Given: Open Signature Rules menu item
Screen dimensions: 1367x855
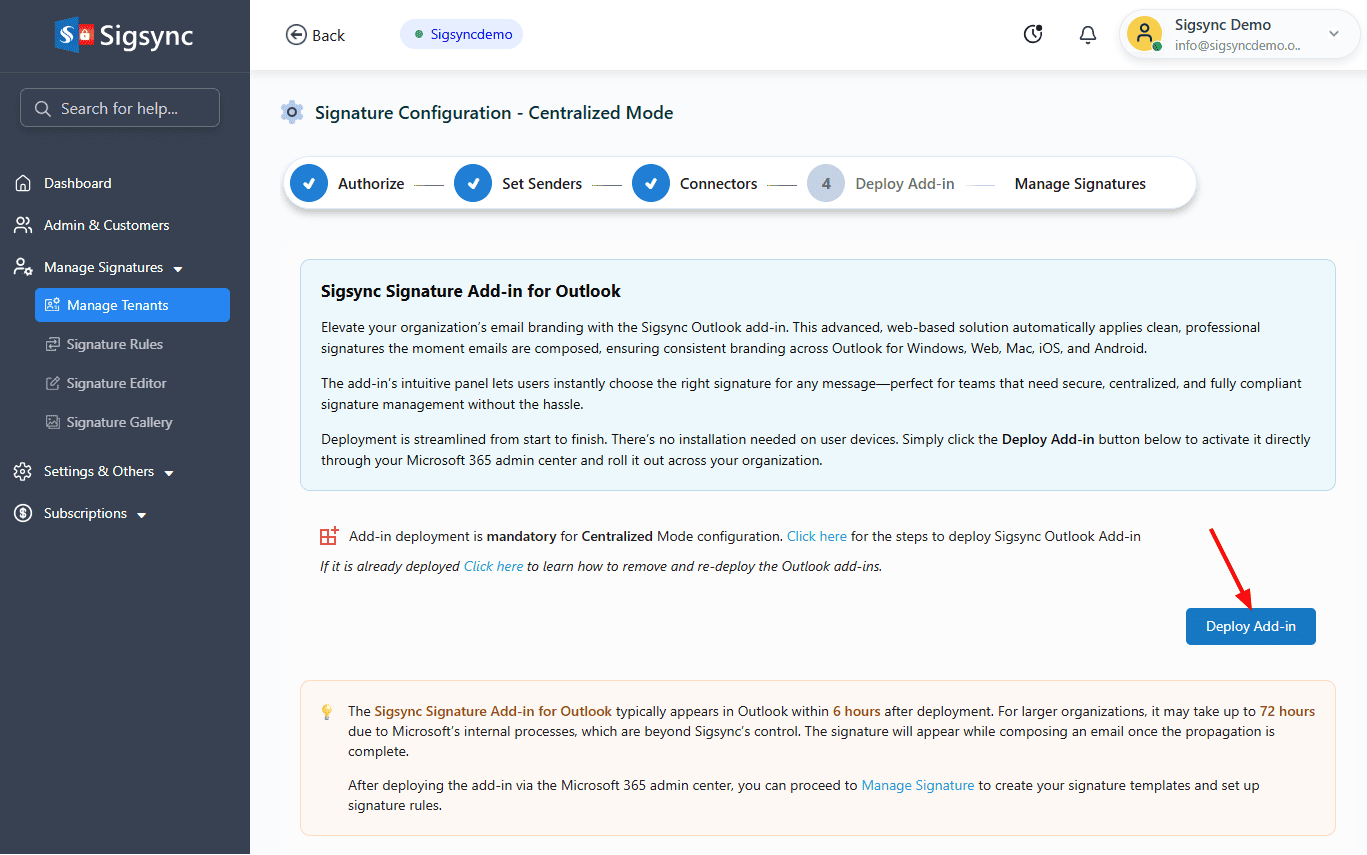Looking at the screenshot, I should (114, 344).
